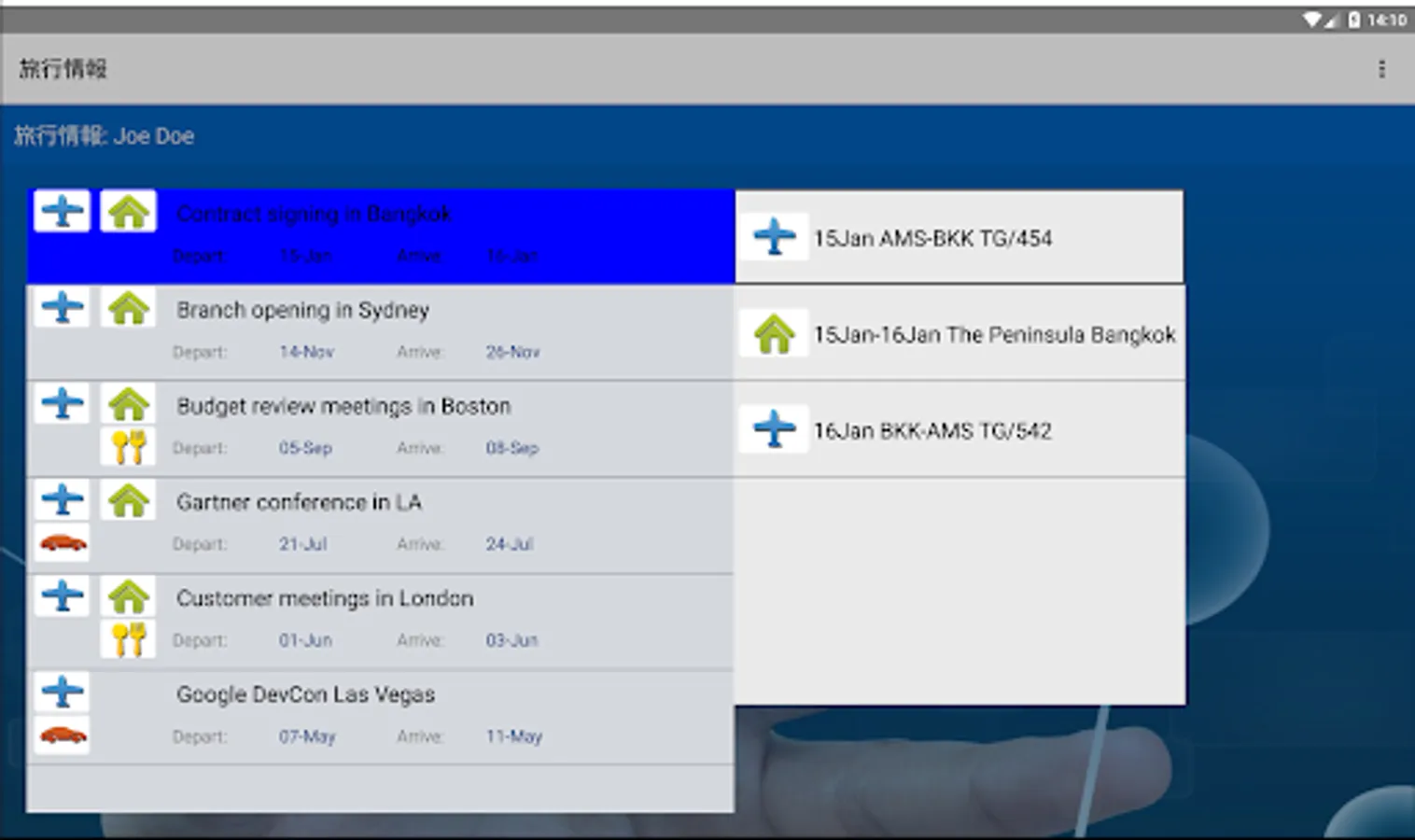Screen dimensions: 1415x840
Task: Click the 14-Nov depart date for Sydney
Action: (x=306, y=352)
